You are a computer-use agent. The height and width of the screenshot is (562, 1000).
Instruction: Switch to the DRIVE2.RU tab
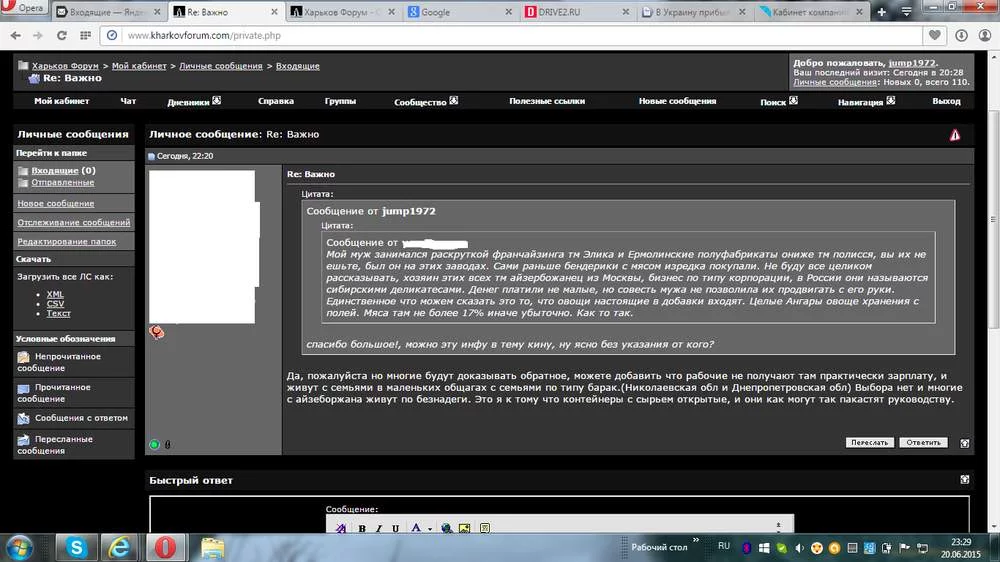(x=577, y=12)
